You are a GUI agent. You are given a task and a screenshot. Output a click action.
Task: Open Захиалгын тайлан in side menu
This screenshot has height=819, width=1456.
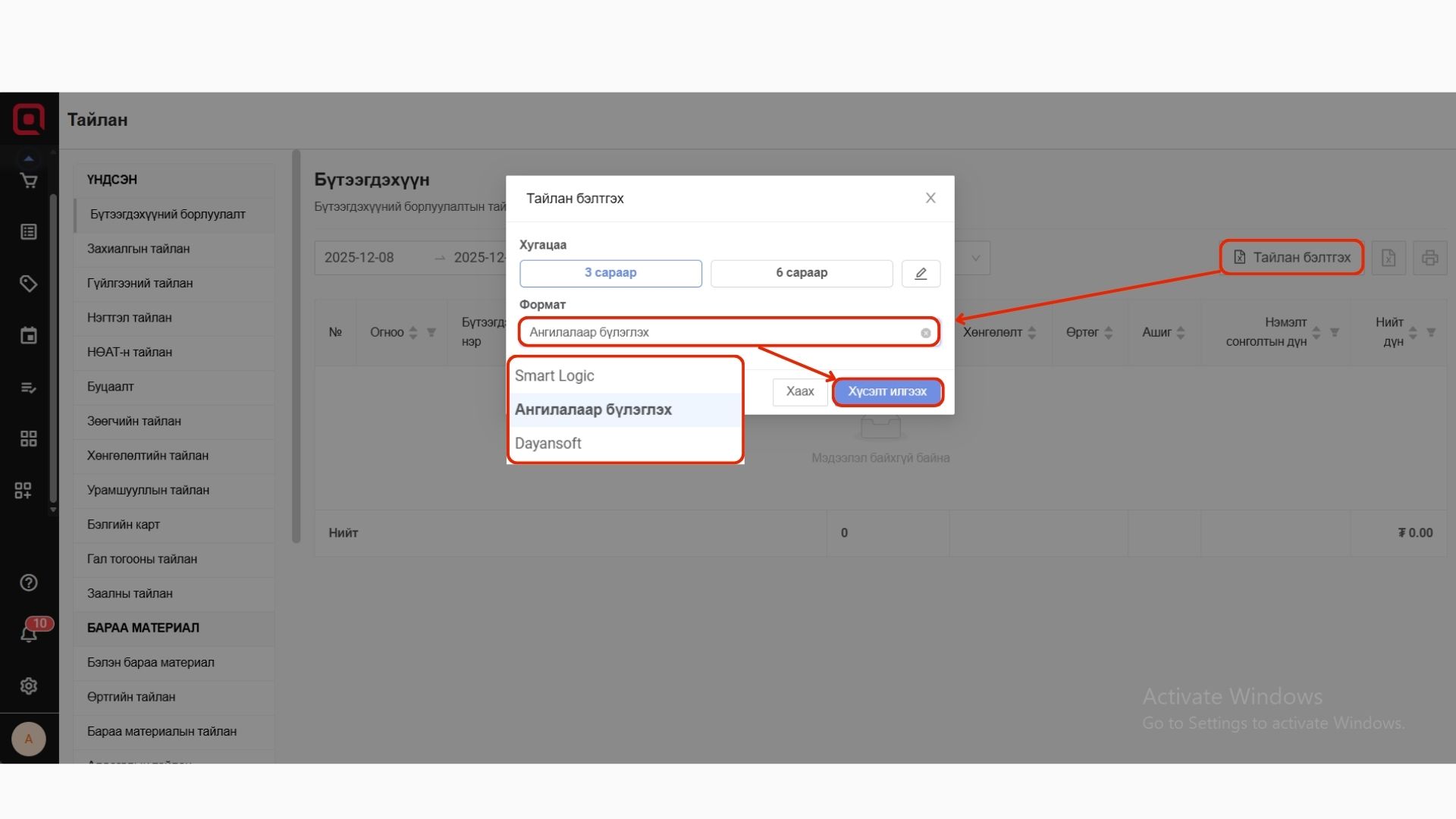point(139,249)
